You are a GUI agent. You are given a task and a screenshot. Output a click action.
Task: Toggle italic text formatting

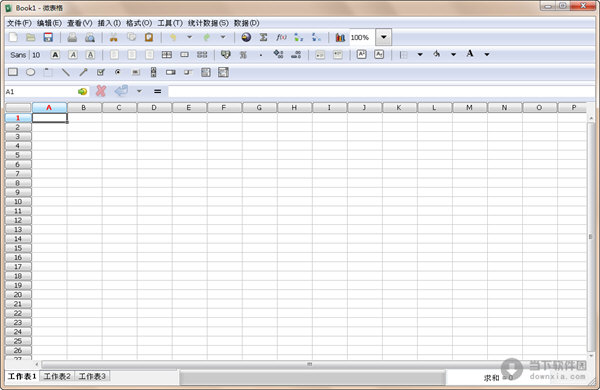click(x=73, y=55)
